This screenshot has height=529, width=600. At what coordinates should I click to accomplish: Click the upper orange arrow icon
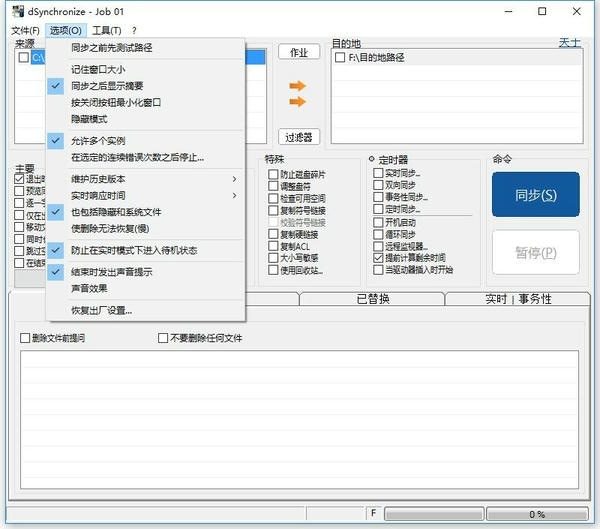297,86
